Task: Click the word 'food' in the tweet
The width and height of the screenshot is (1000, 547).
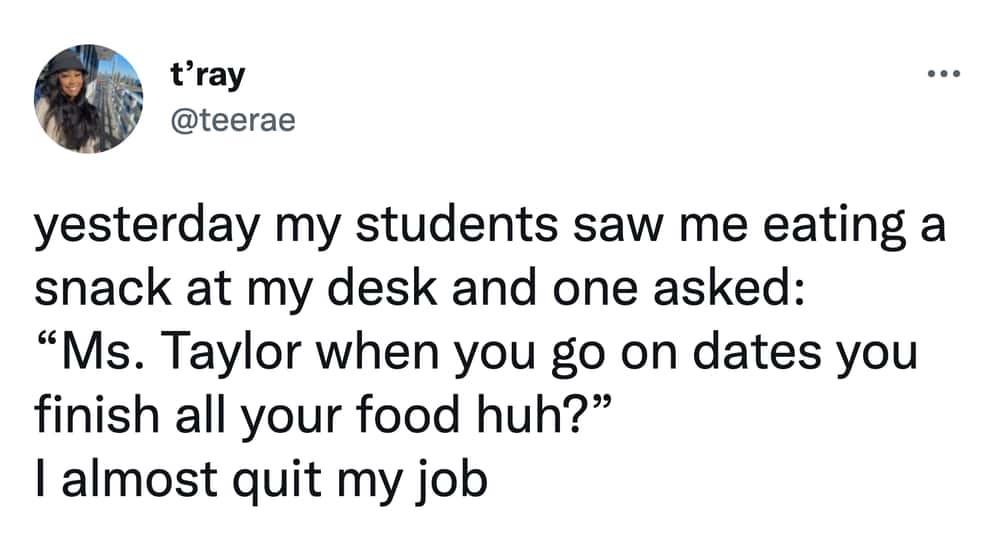Action: tap(408, 415)
